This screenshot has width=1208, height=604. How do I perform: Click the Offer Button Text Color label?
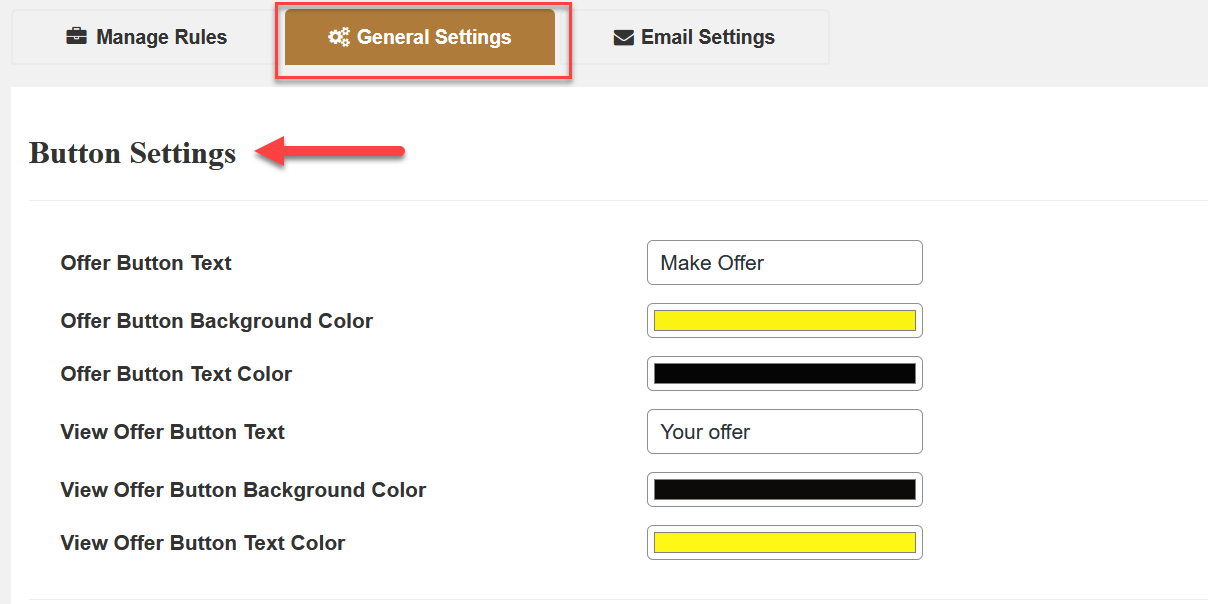tap(176, 374)
